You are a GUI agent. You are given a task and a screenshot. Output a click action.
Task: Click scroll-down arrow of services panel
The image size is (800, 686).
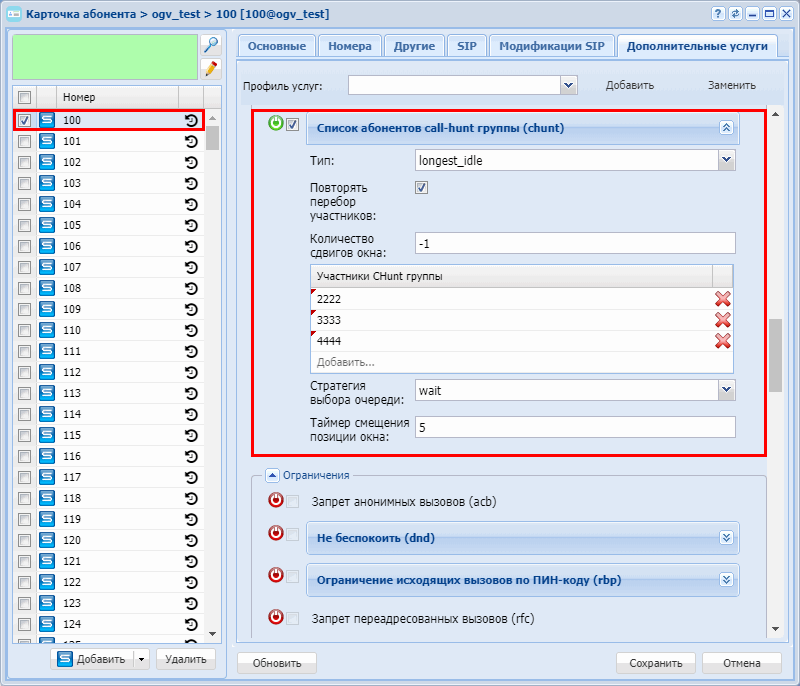pos(776,628)
